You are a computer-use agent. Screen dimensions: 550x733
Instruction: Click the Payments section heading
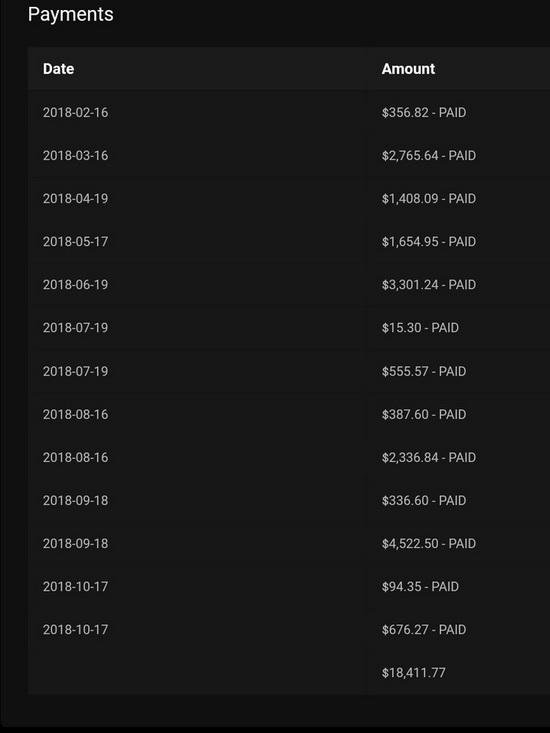coord(71,15)
